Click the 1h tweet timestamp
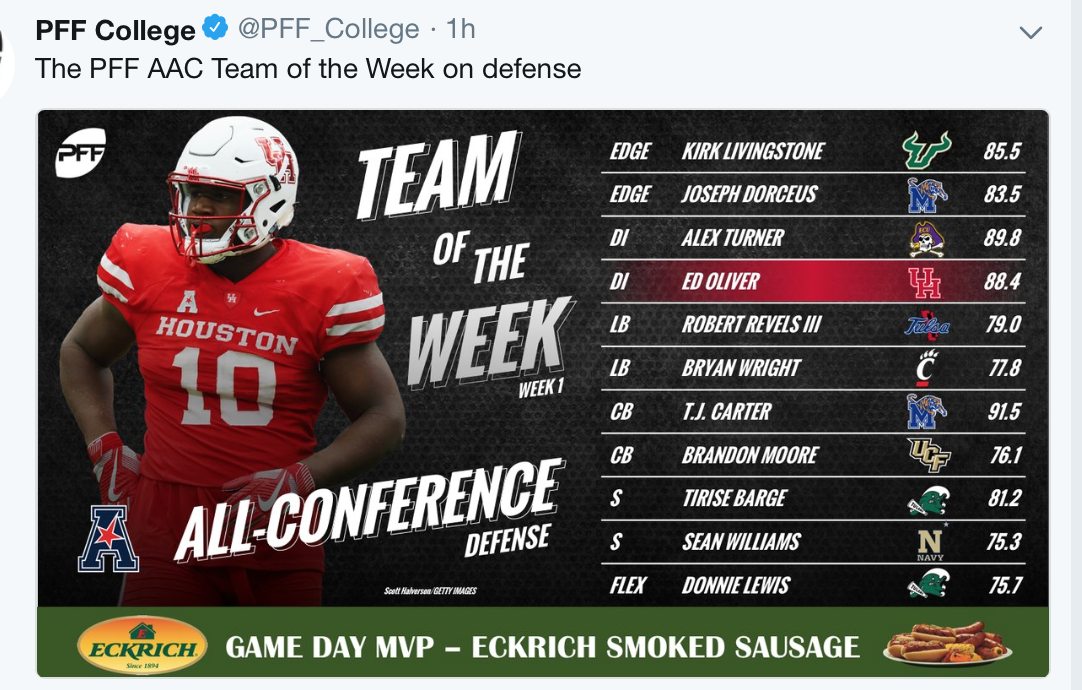The height and width of the screenshot is (690, 1082). pyautogui.click(x=460, y=29)
